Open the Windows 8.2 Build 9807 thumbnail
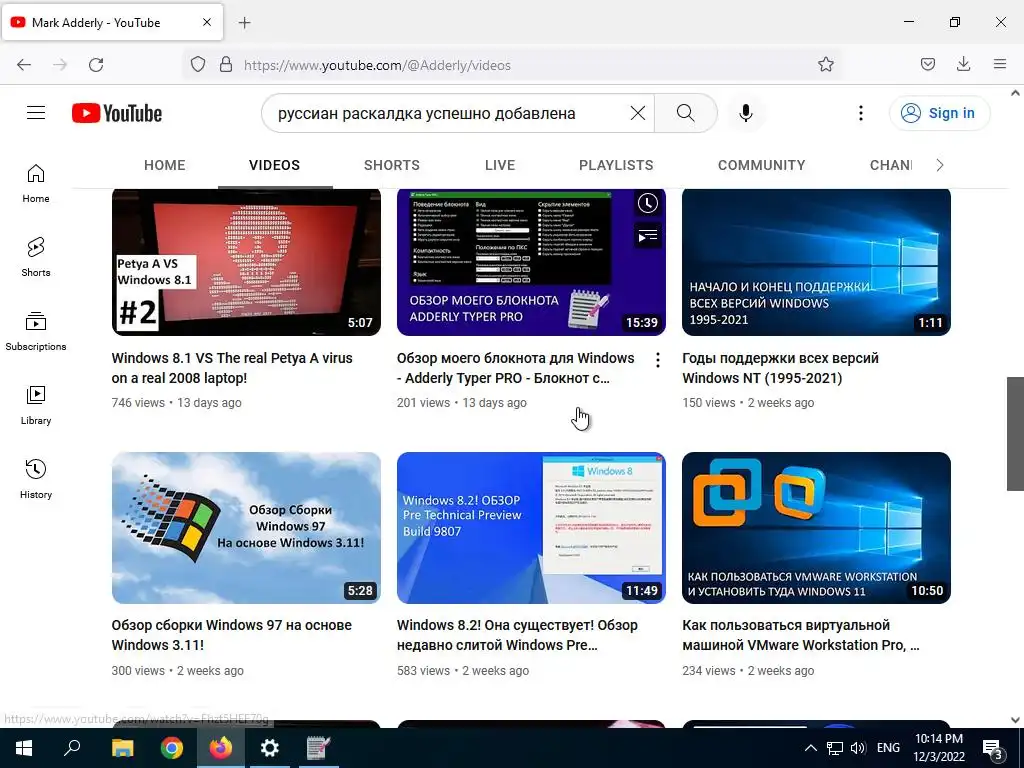 531,528
